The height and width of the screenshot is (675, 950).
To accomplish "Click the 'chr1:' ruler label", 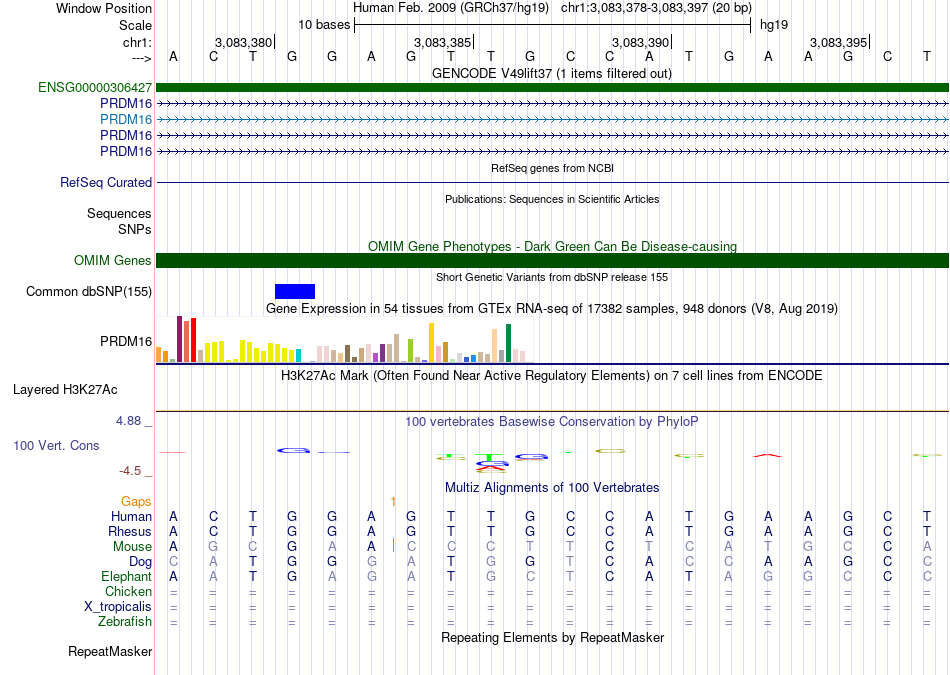I will [137, 42].
